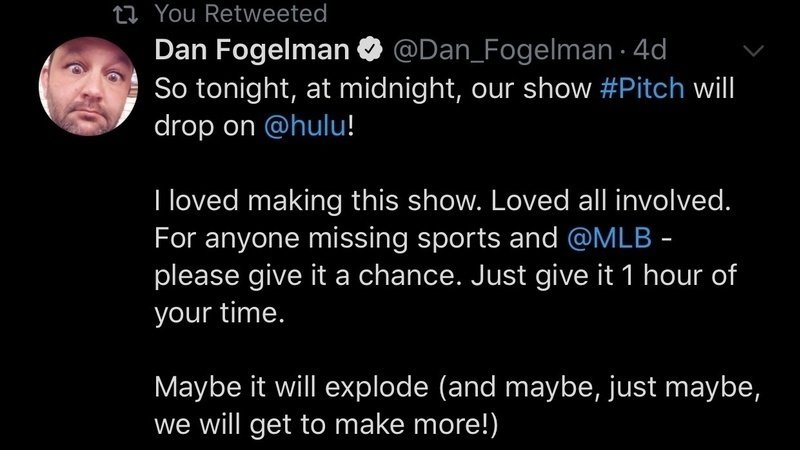Click the words "your time."
Screen dimensions: 800x450
(213, 311)
